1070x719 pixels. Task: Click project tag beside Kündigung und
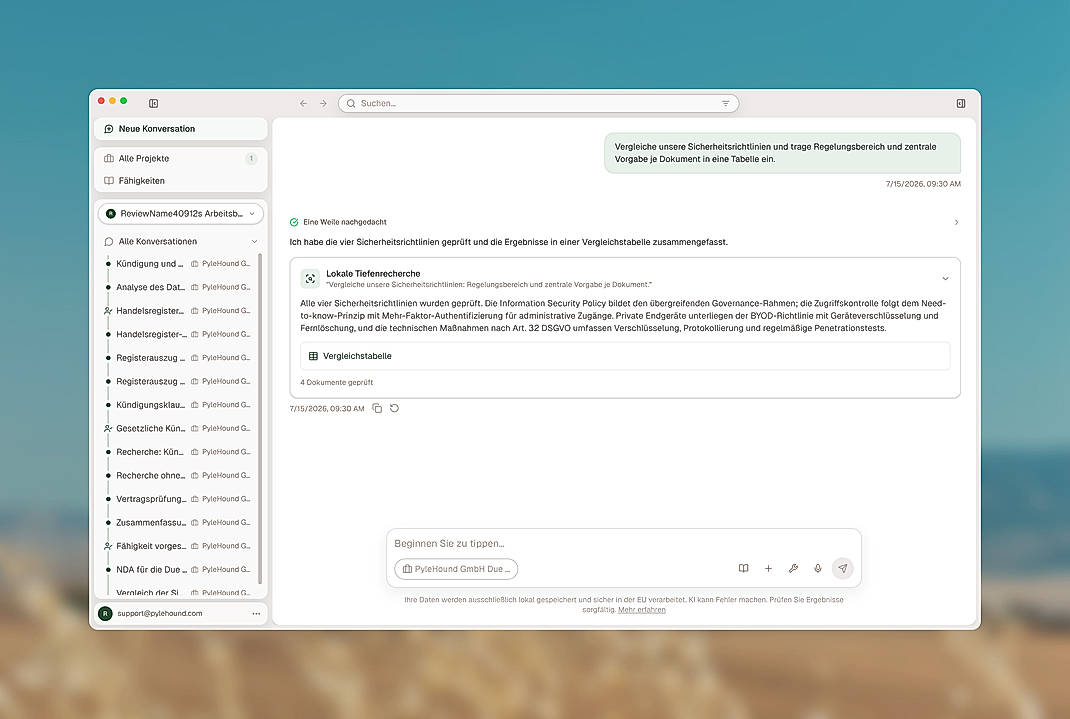pos(220,264)
